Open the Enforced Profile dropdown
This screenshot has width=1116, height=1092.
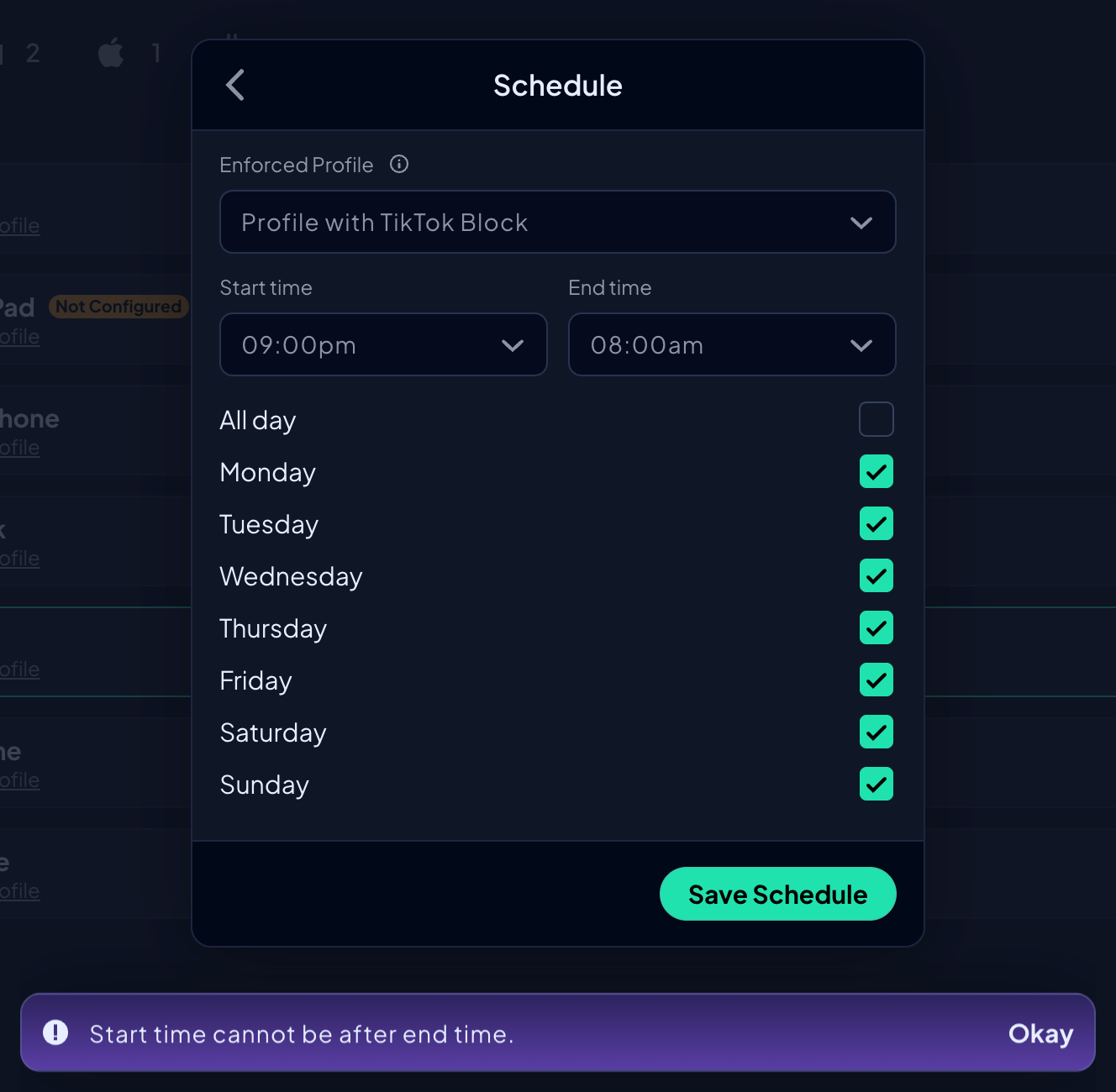coord(557,222)
